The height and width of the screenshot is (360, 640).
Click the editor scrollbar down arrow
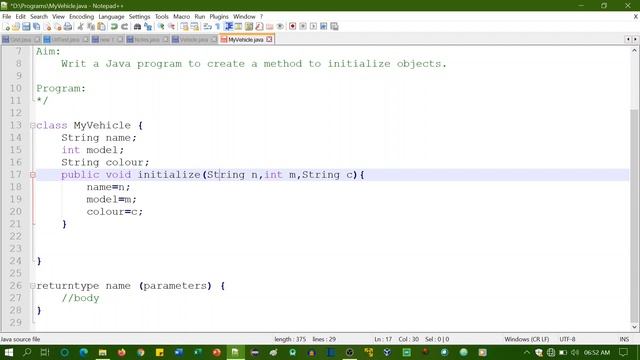coord(635,327)
